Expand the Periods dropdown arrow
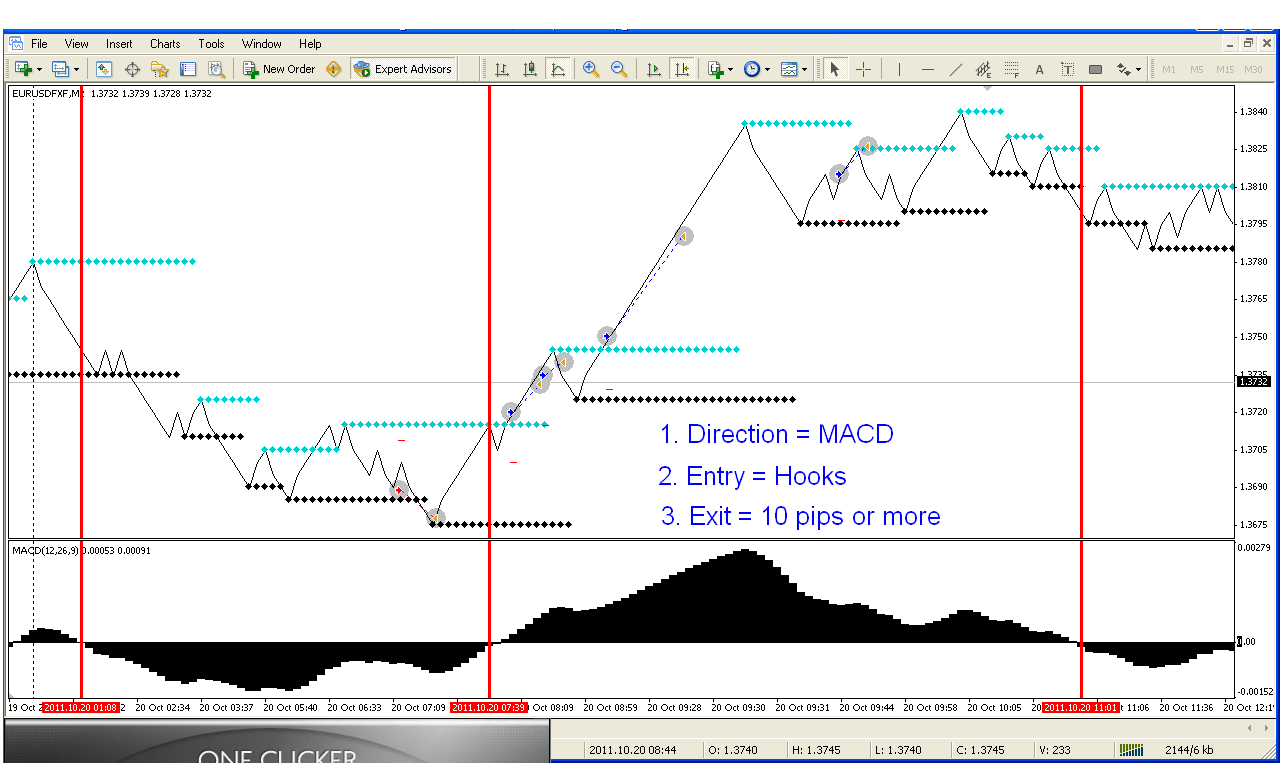Image resolution: width=1280 pixels, height=763 pixels. click(x=768, y=70)
